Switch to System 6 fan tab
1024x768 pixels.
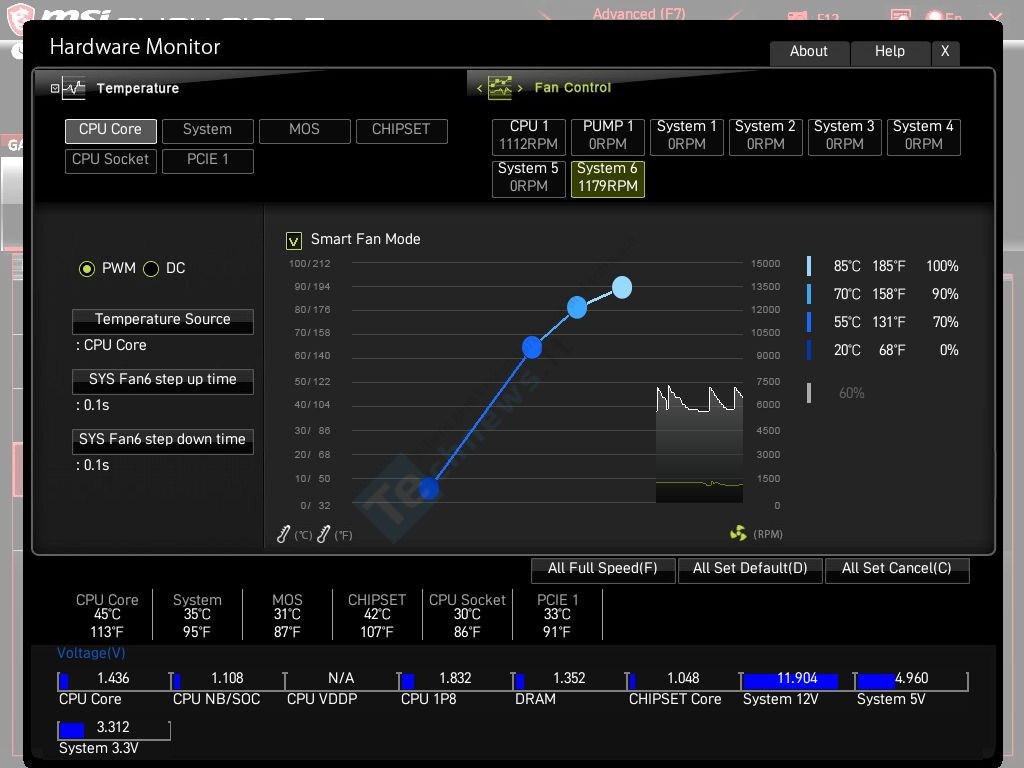click(608, 178)
